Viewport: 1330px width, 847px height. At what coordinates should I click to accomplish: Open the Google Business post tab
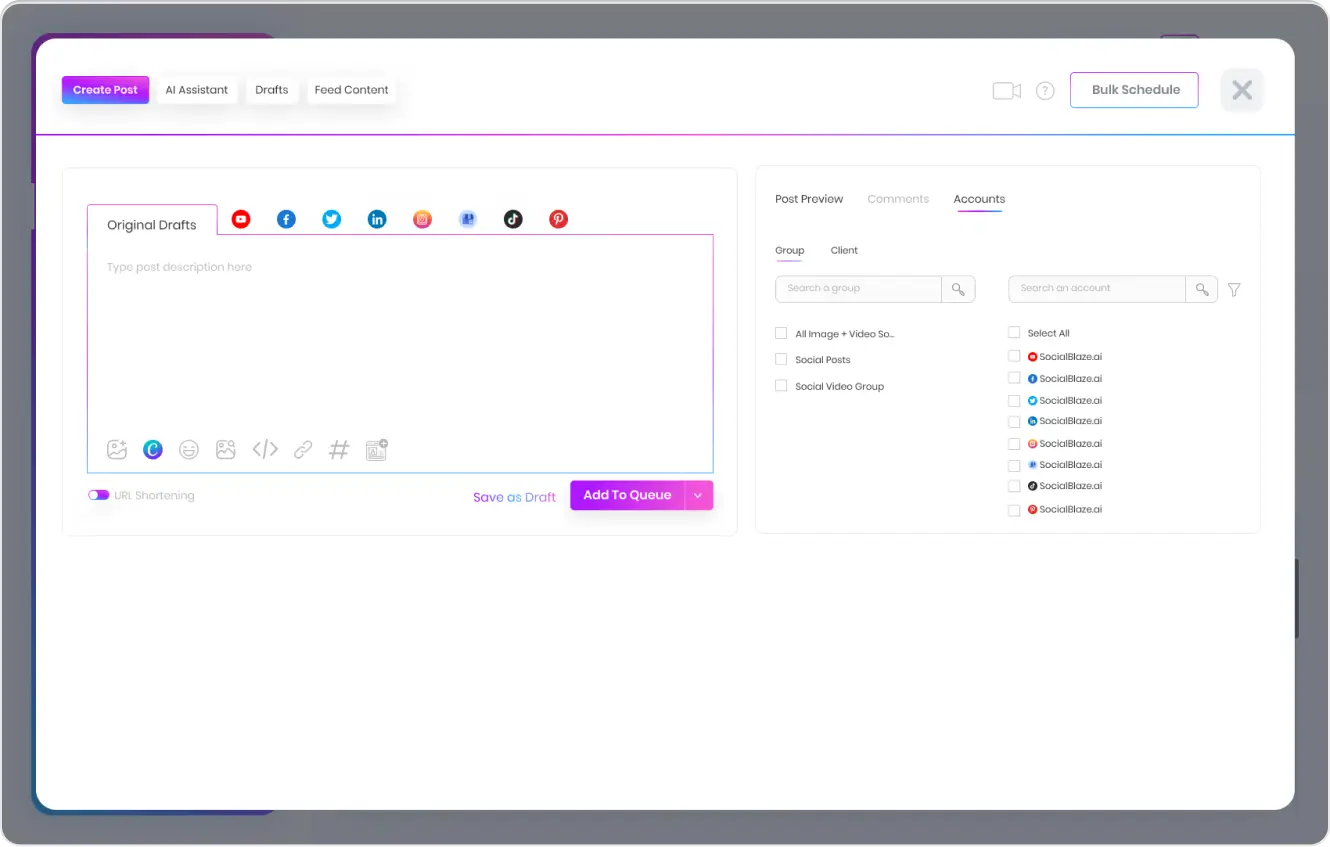468,219
